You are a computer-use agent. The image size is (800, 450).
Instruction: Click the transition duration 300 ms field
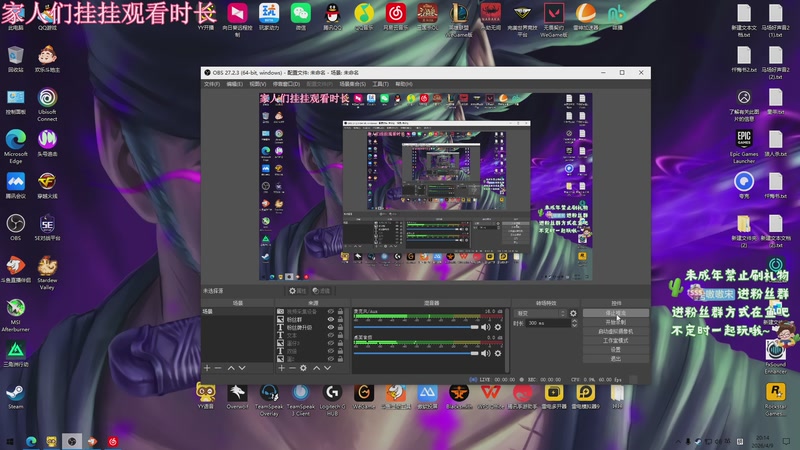[x=548, y=323]
